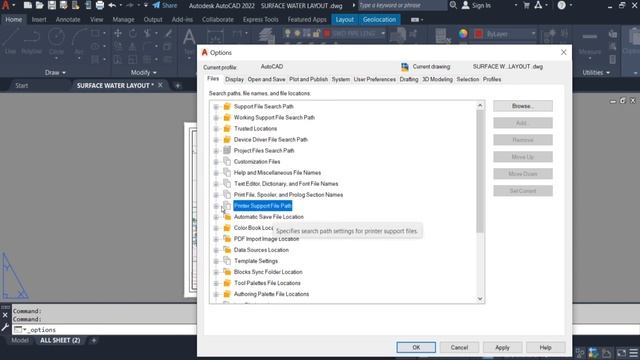Image resolution: width=640 pixels, height=360 pixels.
Task: Click the Save As icon in quick access toolbar
Action: pyautogui.click(x=64, y=5)
